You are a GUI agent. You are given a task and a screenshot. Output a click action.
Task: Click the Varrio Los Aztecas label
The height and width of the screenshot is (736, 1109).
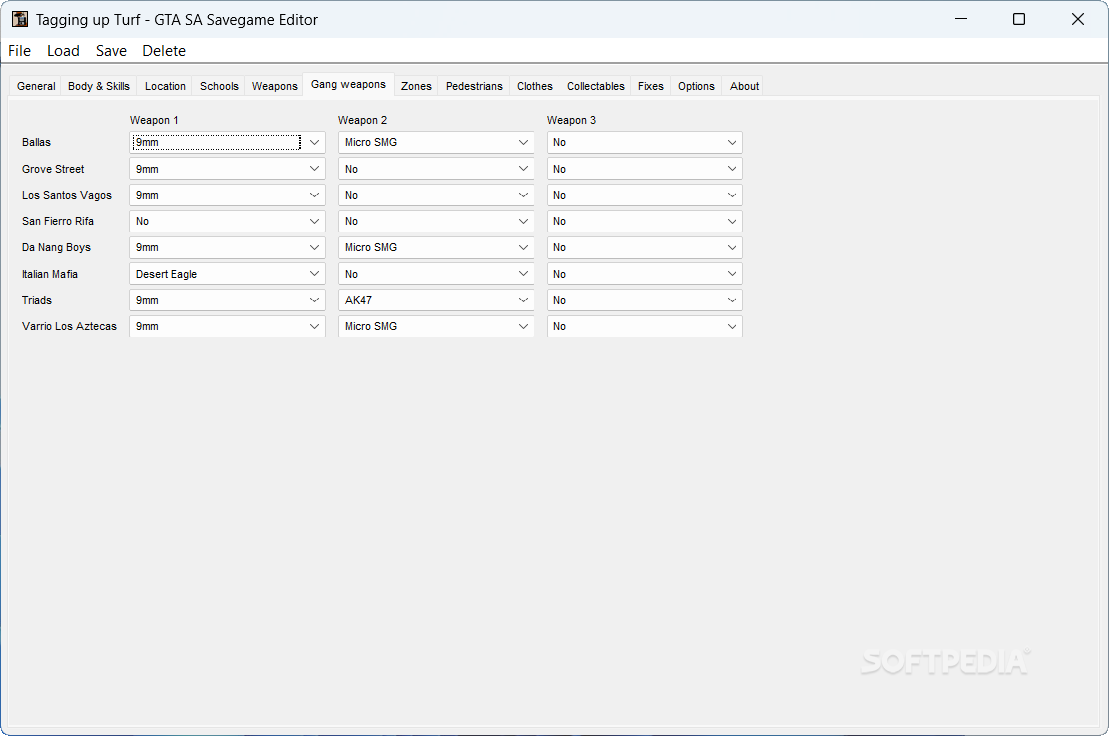[x=69, y=327]
